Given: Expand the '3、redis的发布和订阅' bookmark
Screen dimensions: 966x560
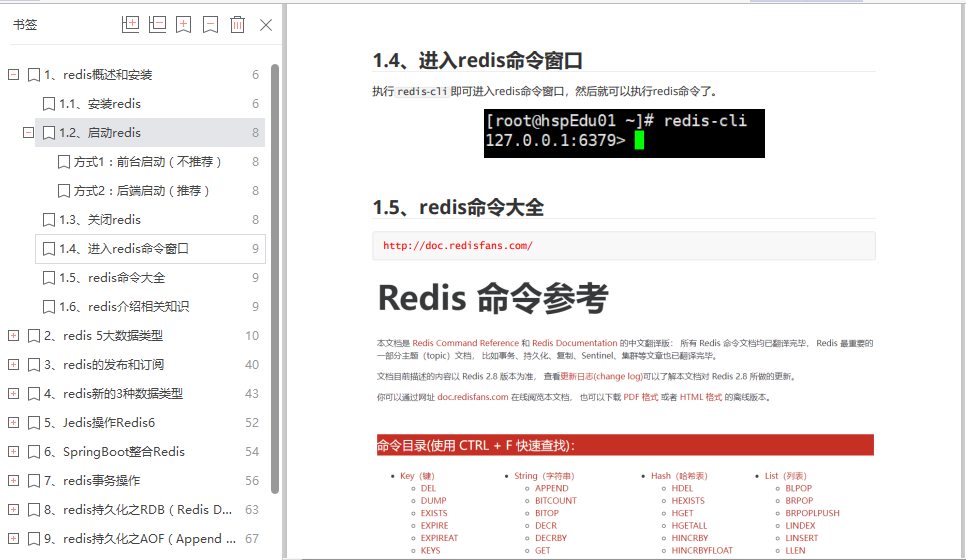Looking at the screenshot, I should pos(14,365).
